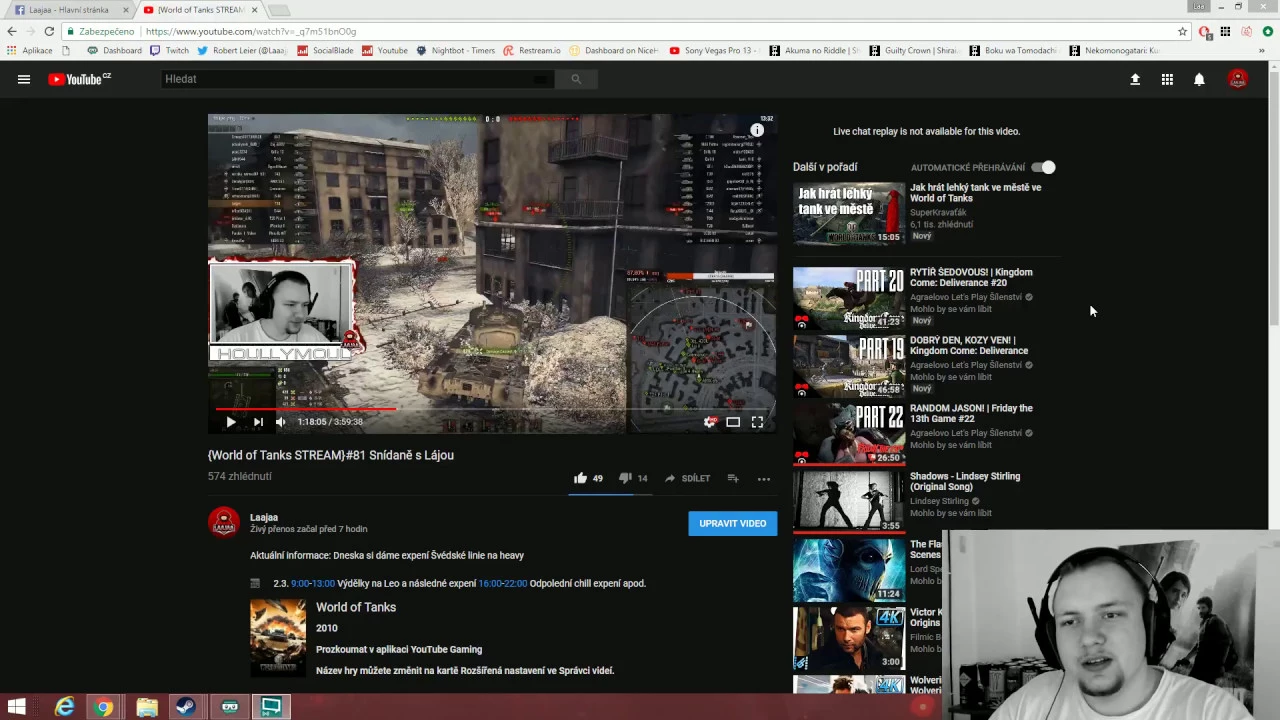Show the video info card
This screenshot has width=1280, height=720.
coord(757,130)
